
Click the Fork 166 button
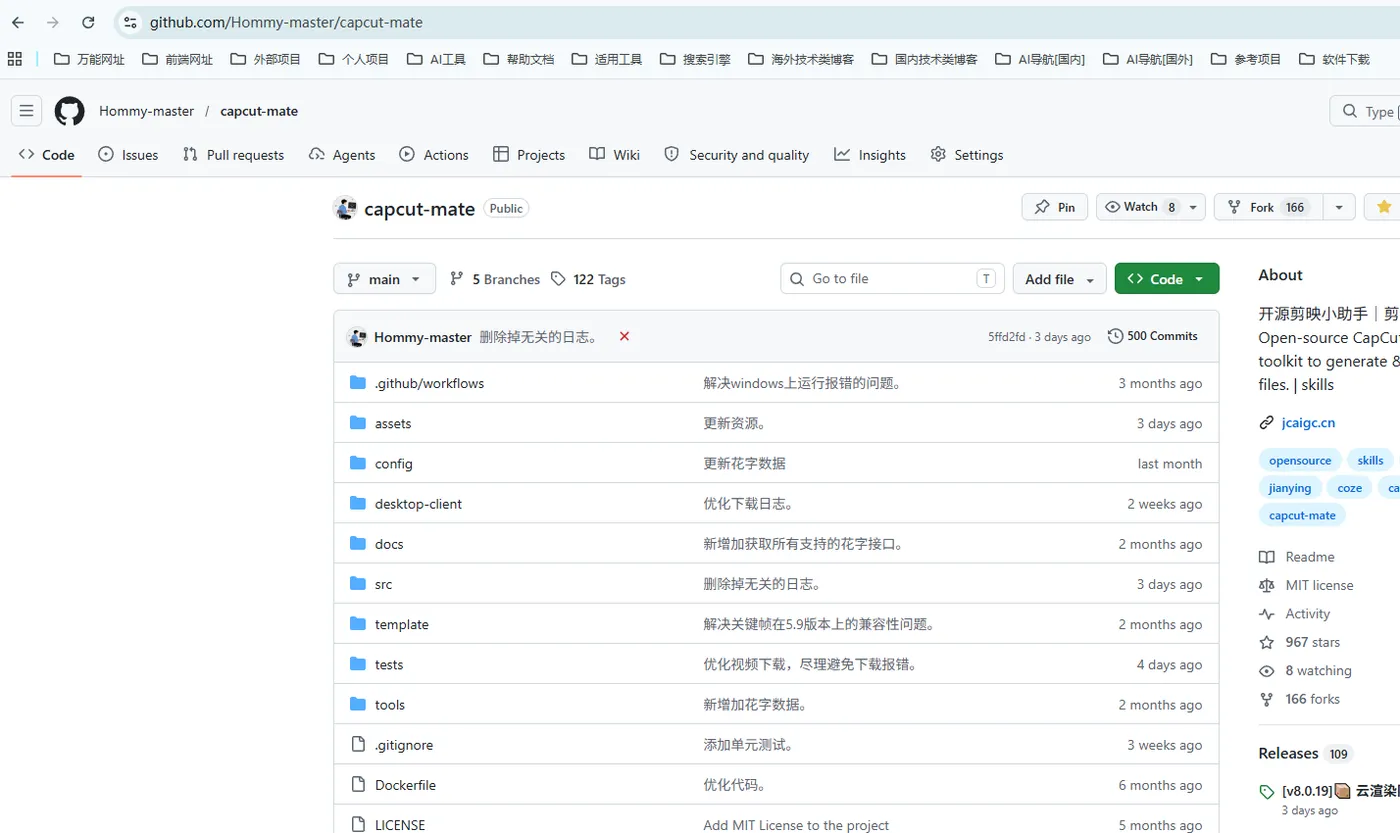point(1268,207)
